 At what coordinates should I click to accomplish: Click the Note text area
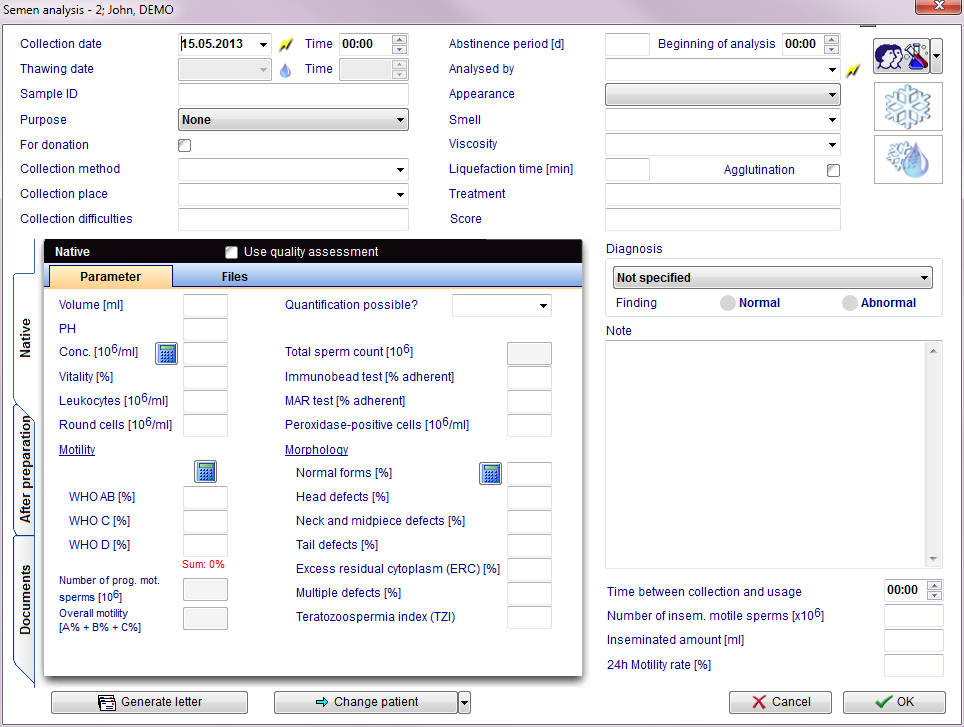pos(765,455)
